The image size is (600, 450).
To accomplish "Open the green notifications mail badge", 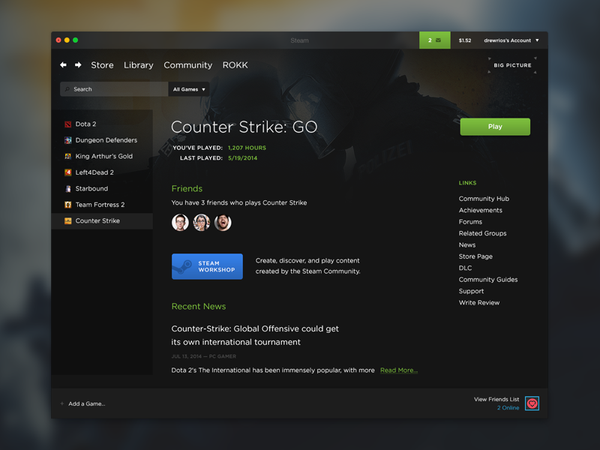I will pyautogui.click(x=435, y=40).
